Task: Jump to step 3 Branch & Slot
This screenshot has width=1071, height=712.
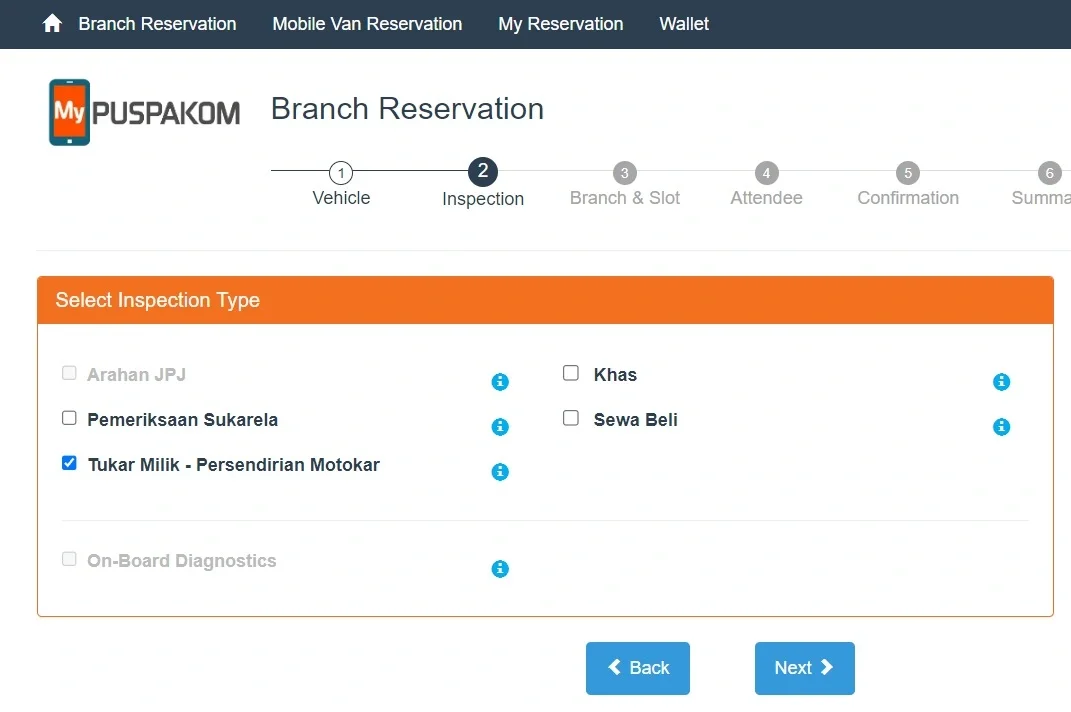Action: (624, 173)
